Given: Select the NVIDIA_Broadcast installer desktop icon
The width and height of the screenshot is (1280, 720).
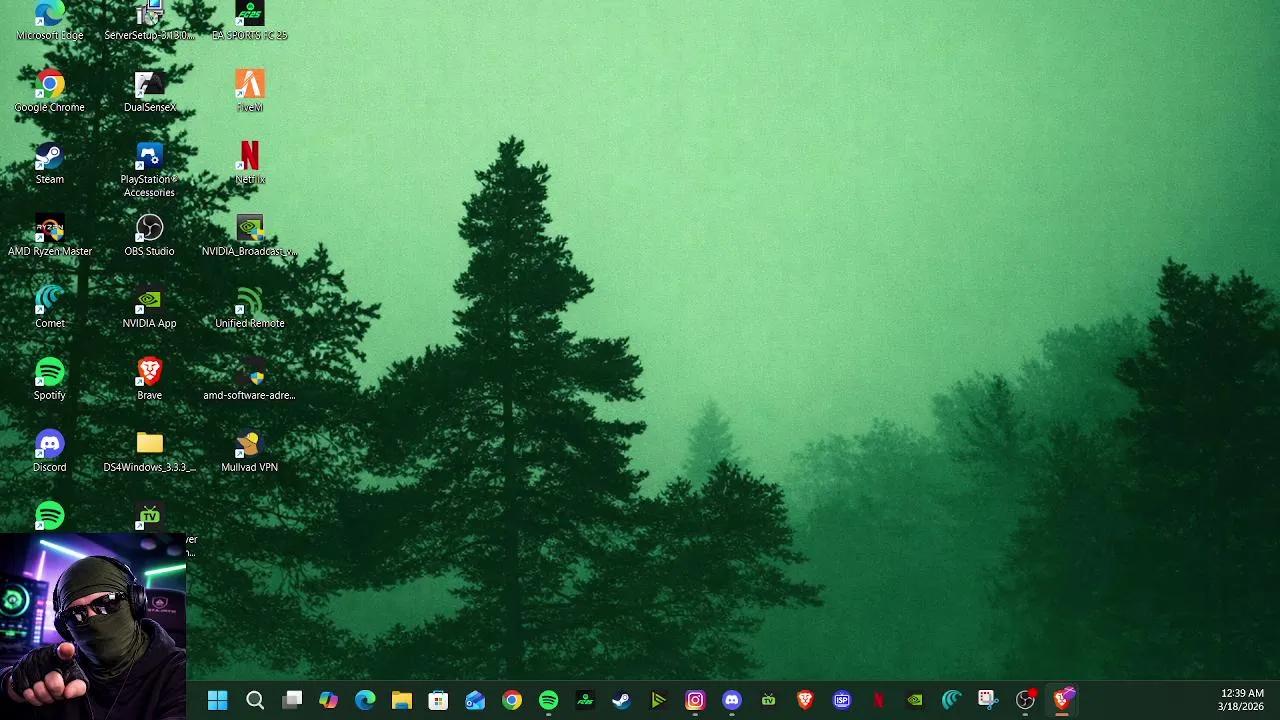Looking at the screenshot, I should [250, 235].
